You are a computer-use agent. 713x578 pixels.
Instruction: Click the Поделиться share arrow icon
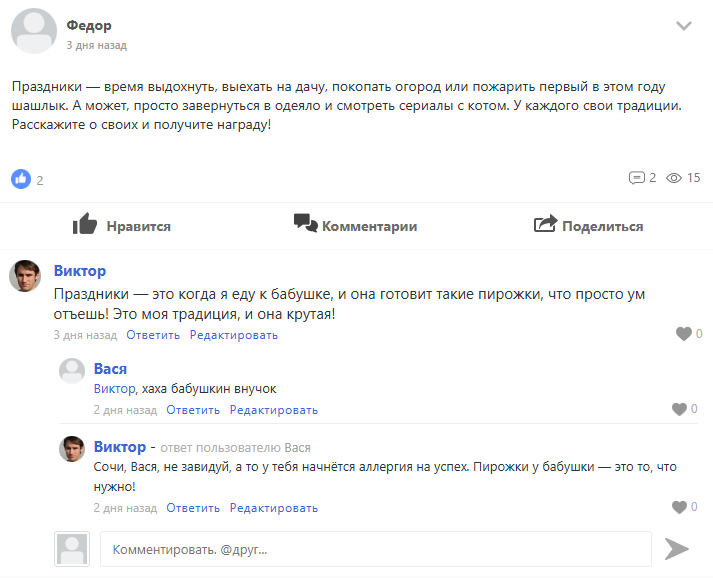point(545,223)
